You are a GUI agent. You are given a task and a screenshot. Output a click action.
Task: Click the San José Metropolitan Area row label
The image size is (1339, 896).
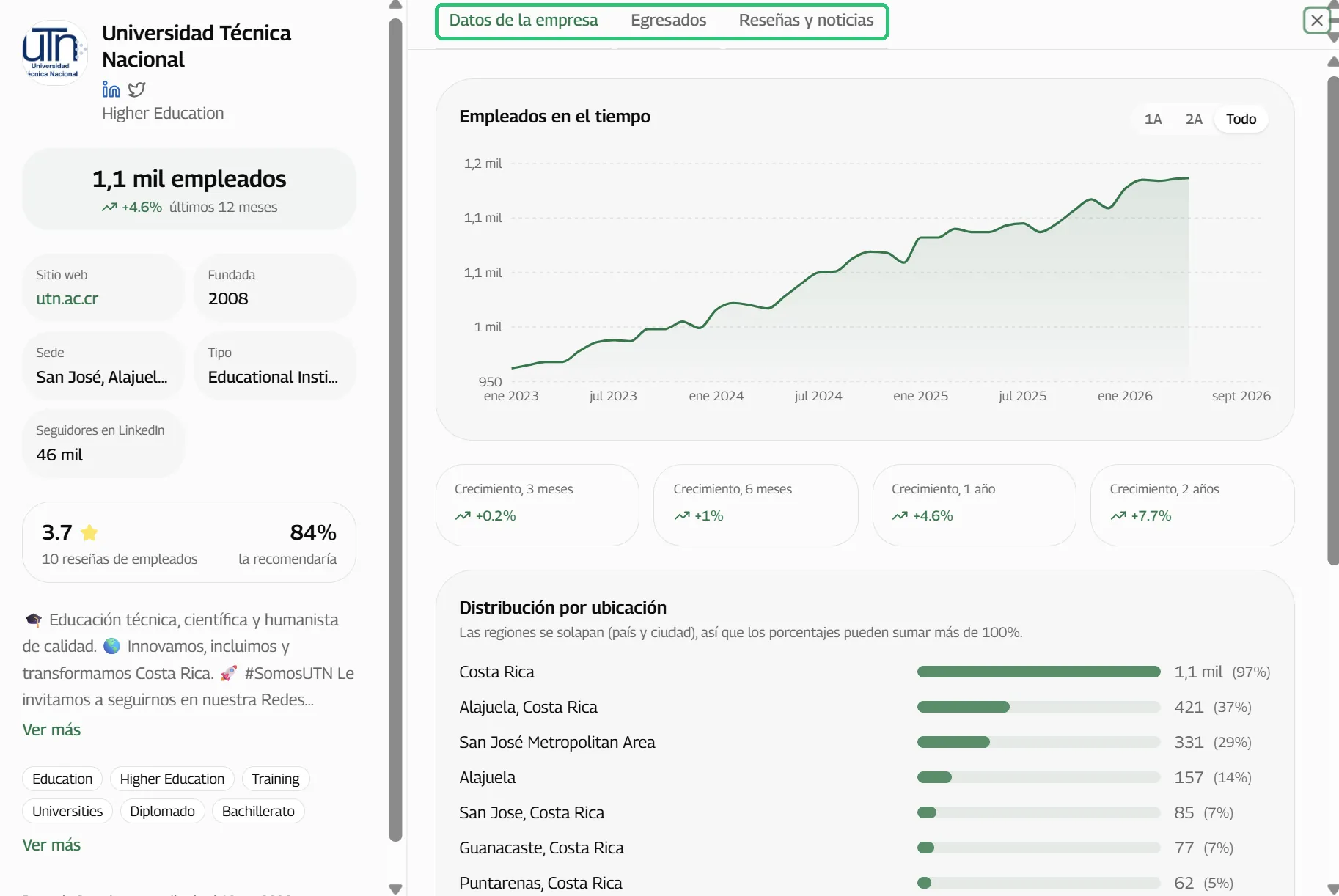(557, 742)
